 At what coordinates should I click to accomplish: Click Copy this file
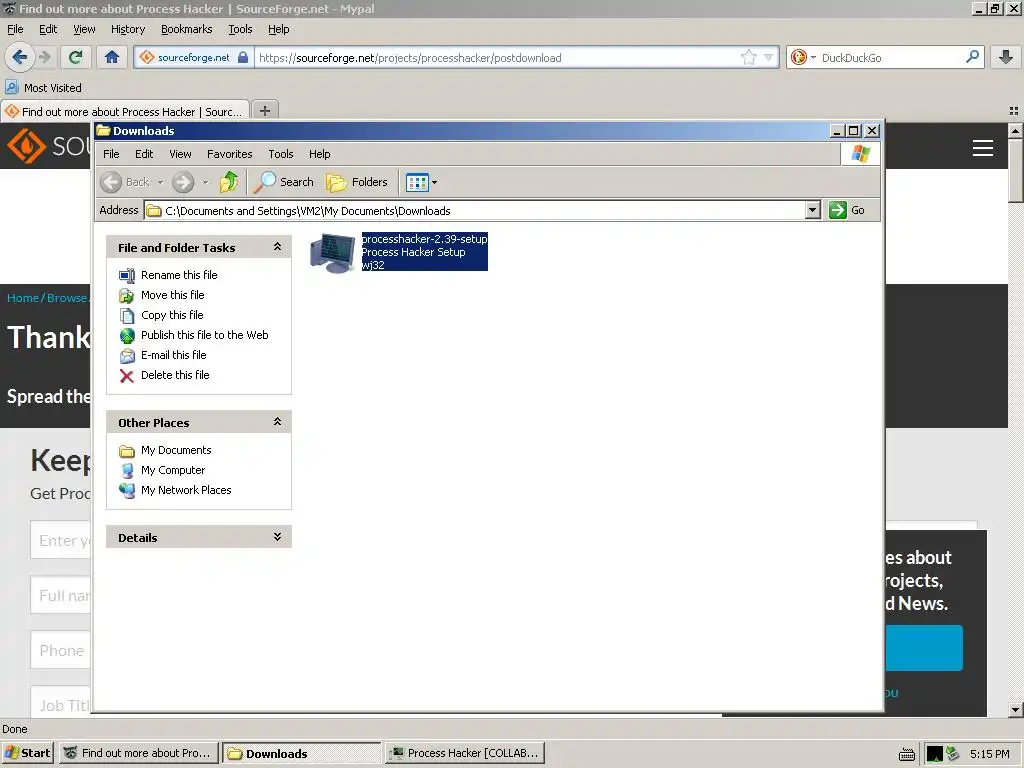(x=172, y=315)
